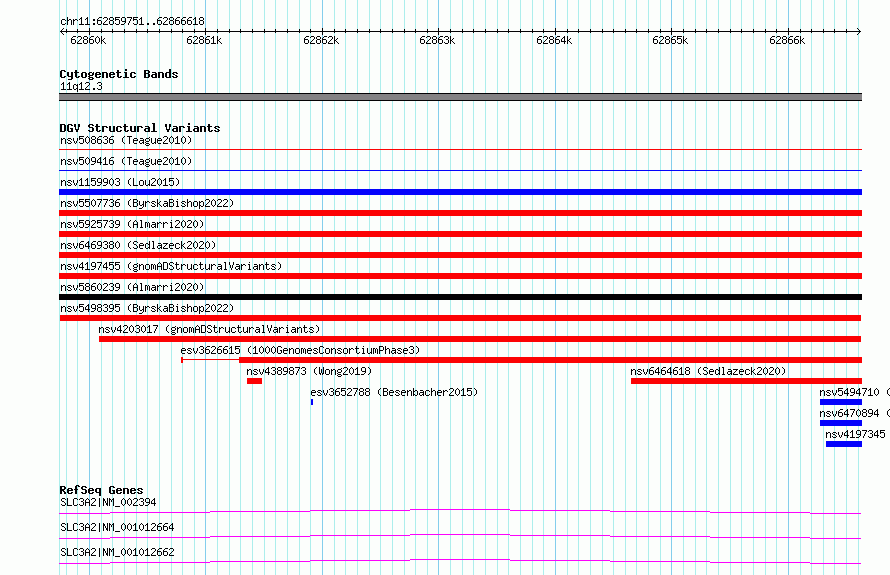
Task: Open SLC3A2|NM_002394 transcript
Action: tap(108, 502)
